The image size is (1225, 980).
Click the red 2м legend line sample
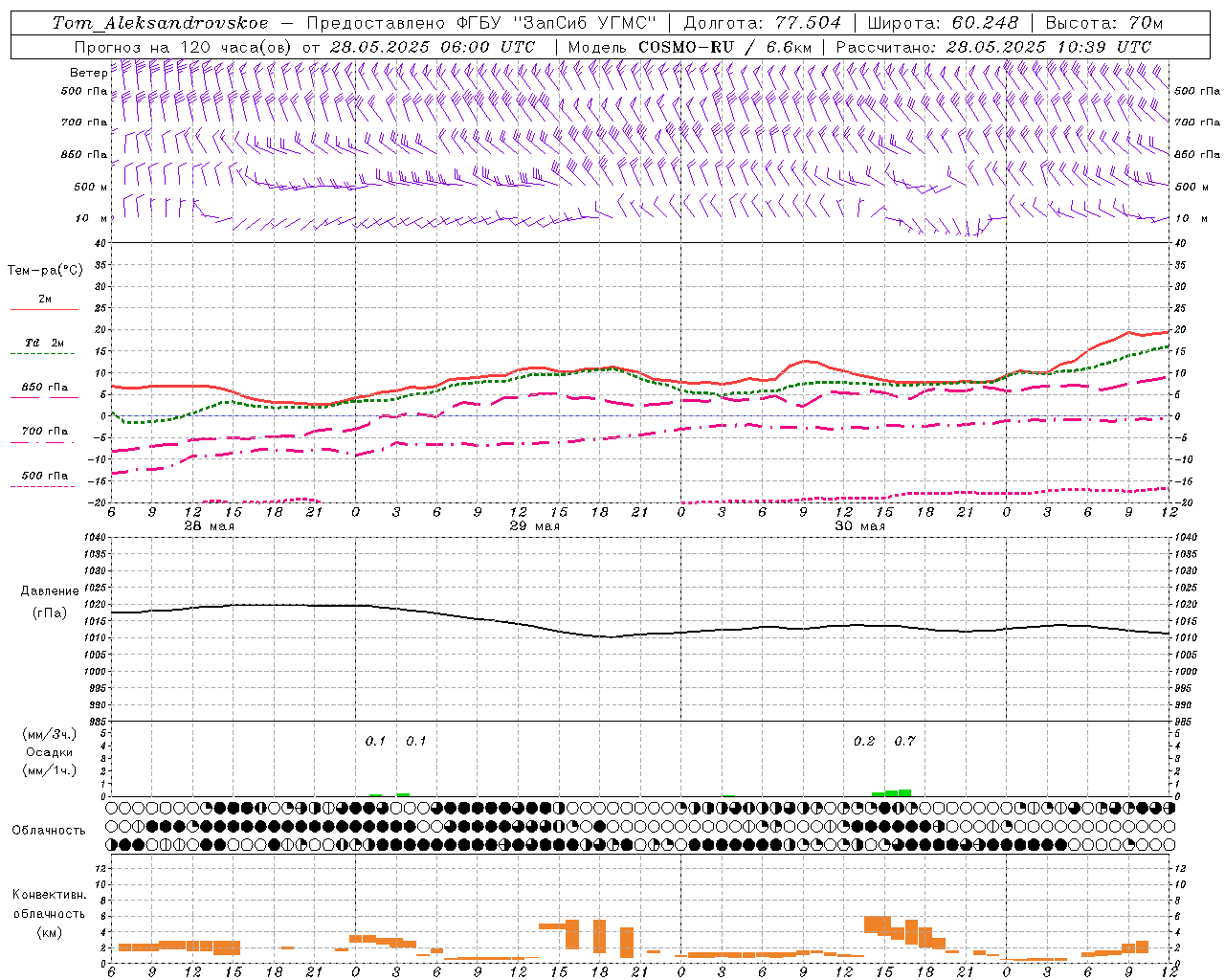43,310
